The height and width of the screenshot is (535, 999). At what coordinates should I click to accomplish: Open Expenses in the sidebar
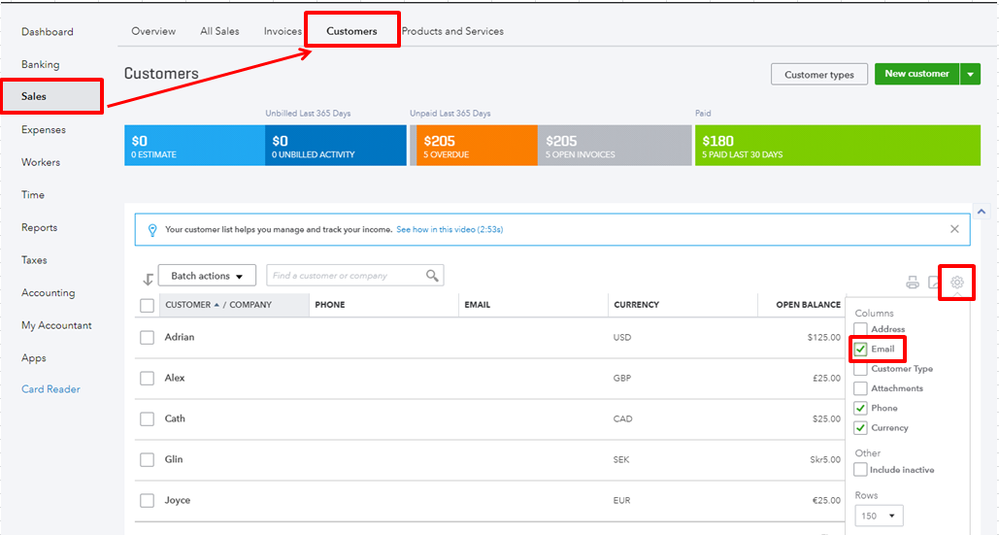[x=43, y=129]
